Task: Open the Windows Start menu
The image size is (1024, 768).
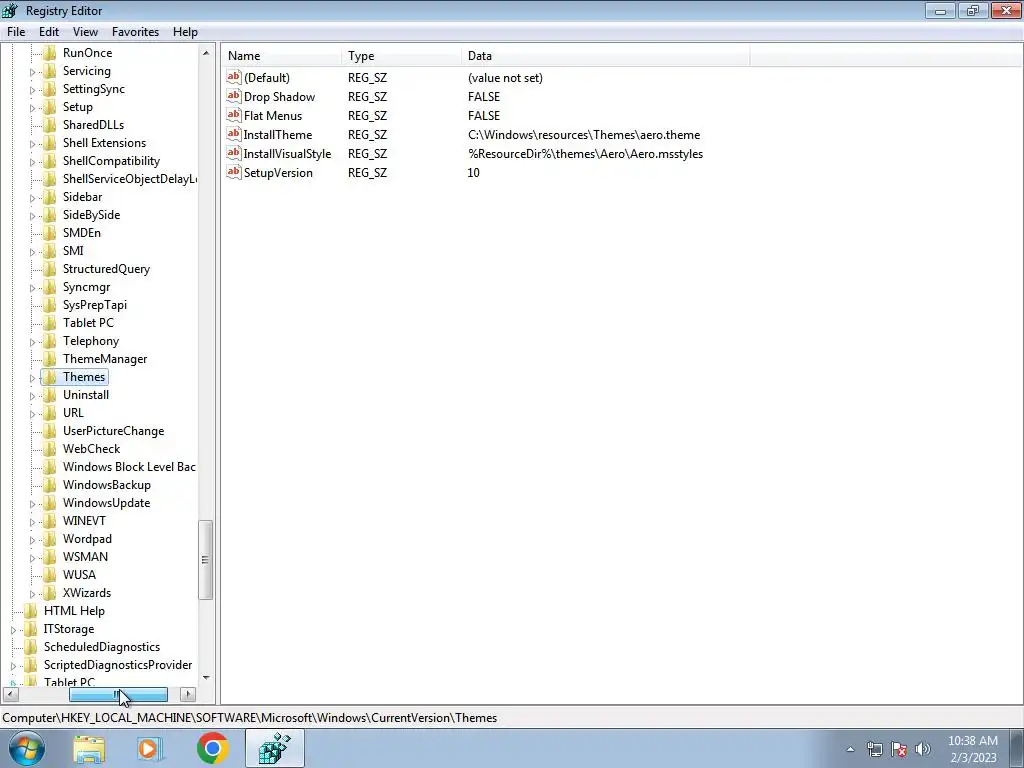Action: pos(27,748)
